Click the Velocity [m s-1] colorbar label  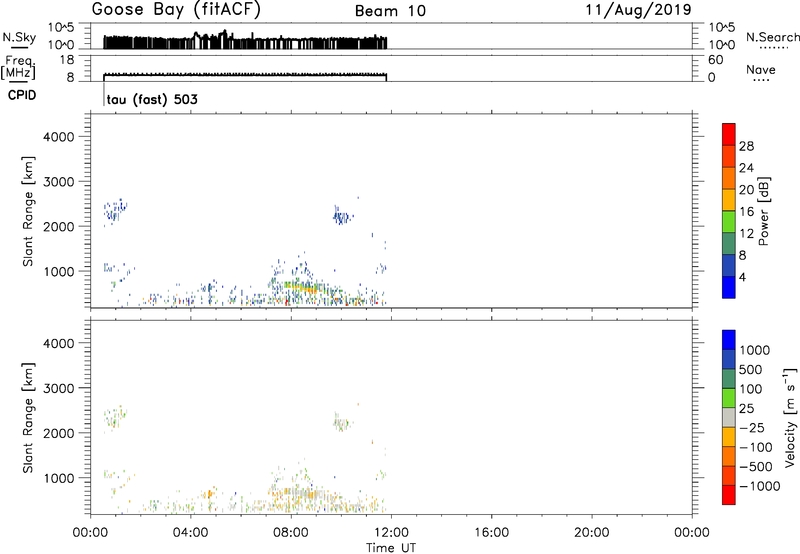click(x=790, y=417)
